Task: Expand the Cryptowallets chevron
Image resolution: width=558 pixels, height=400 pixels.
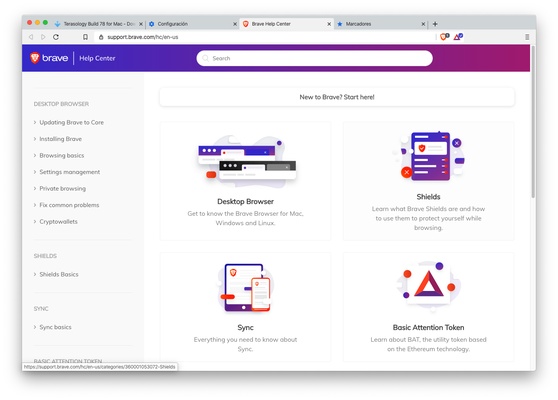Action: pos(35,221)
